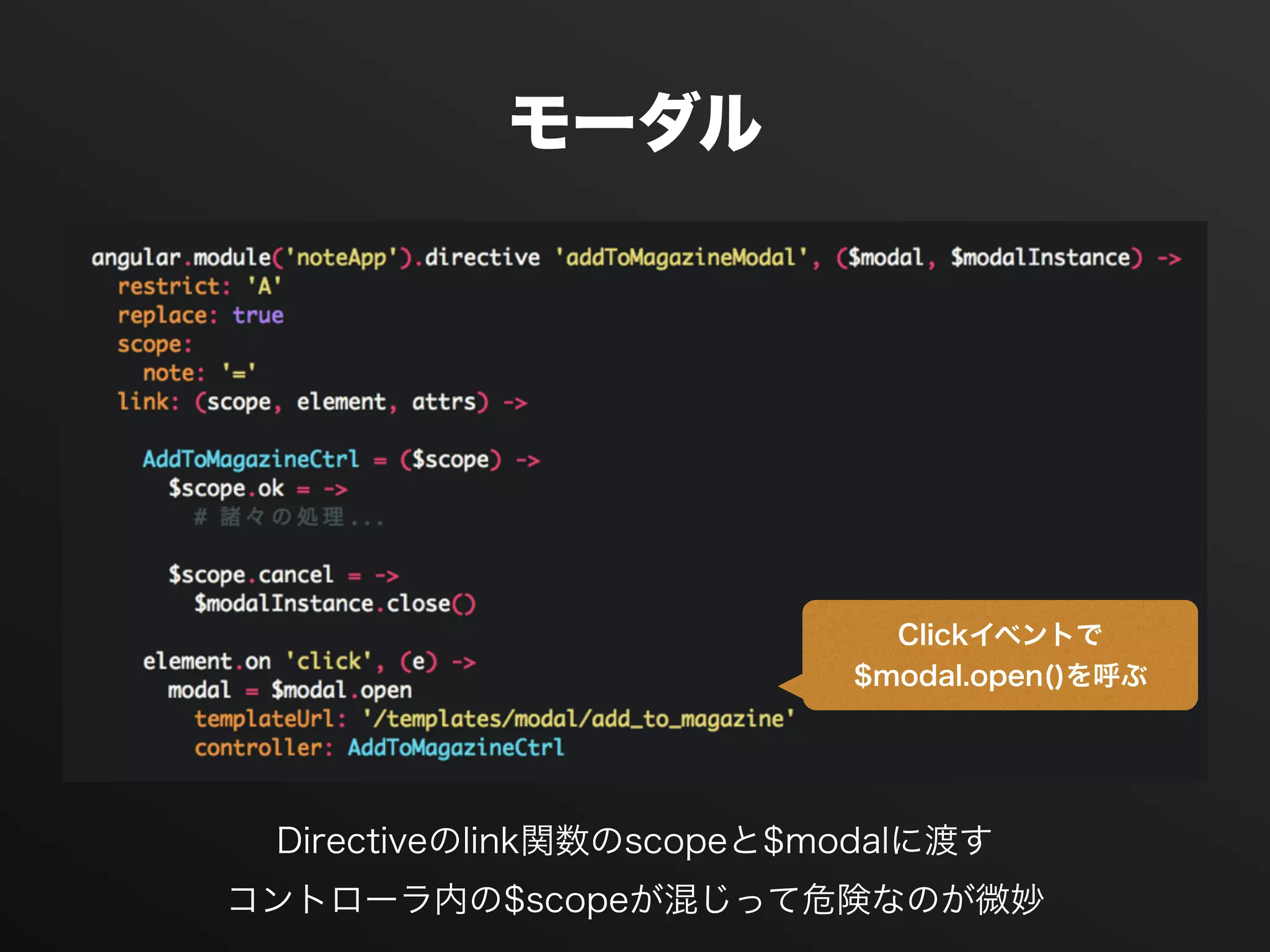Click the templateUrl: line
This screenshot has width=1270, height=952.
[x=494, y=719]
